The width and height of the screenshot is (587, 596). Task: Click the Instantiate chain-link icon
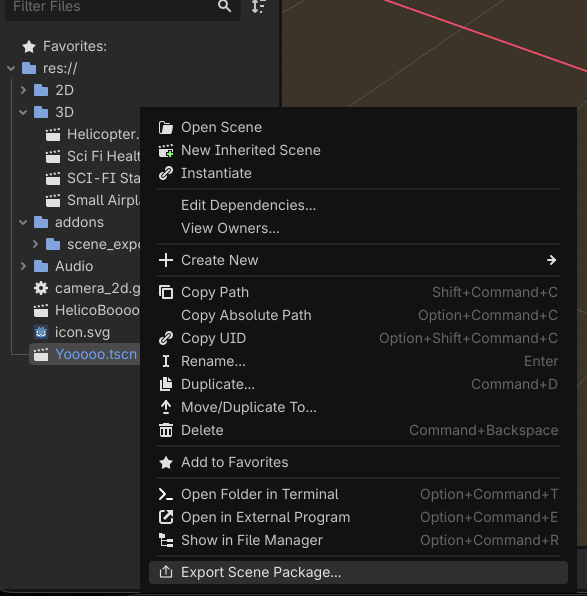[166, 173]
